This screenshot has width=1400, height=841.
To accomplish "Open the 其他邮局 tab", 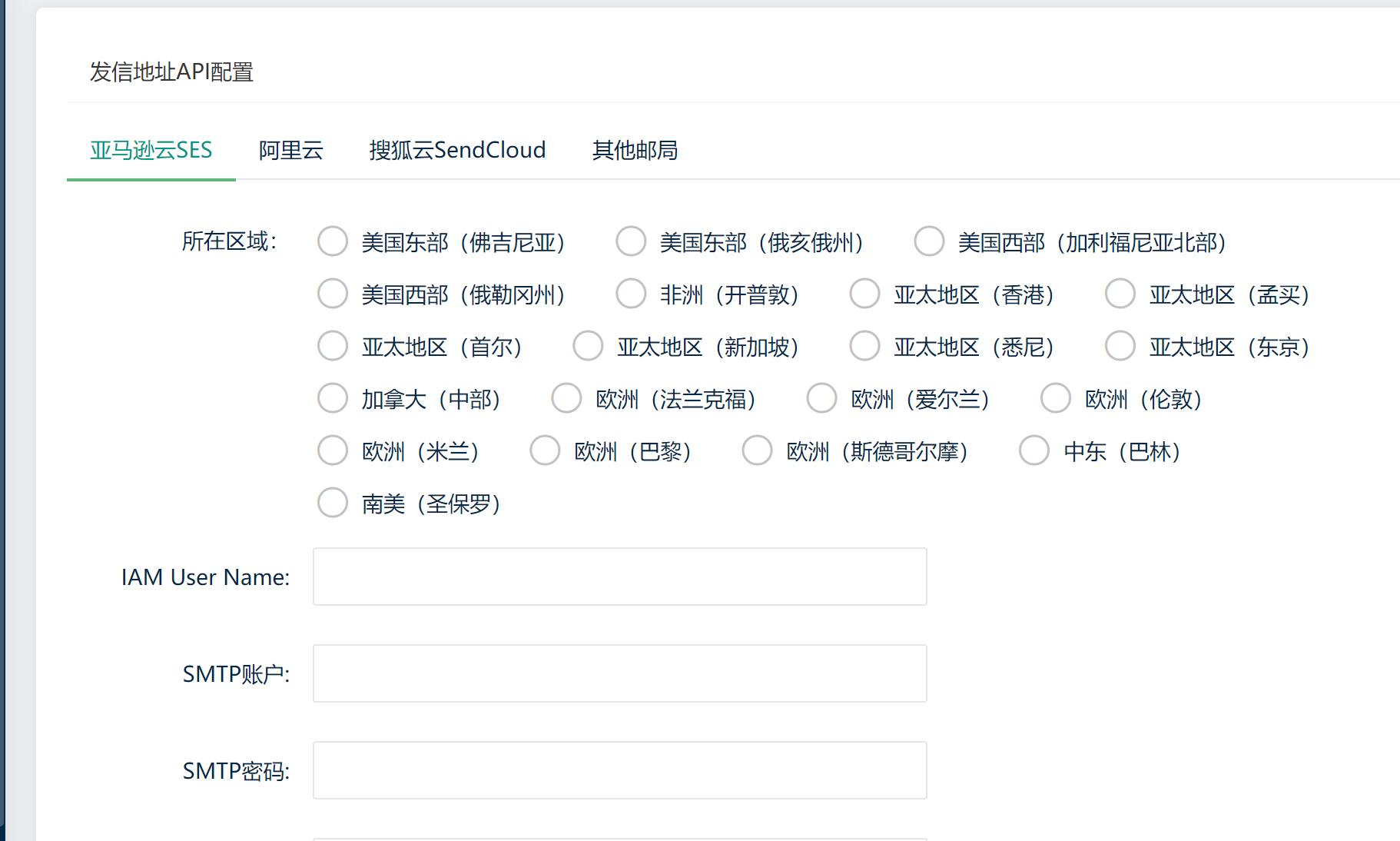I will pyautogui.click(x=635, y=150).
